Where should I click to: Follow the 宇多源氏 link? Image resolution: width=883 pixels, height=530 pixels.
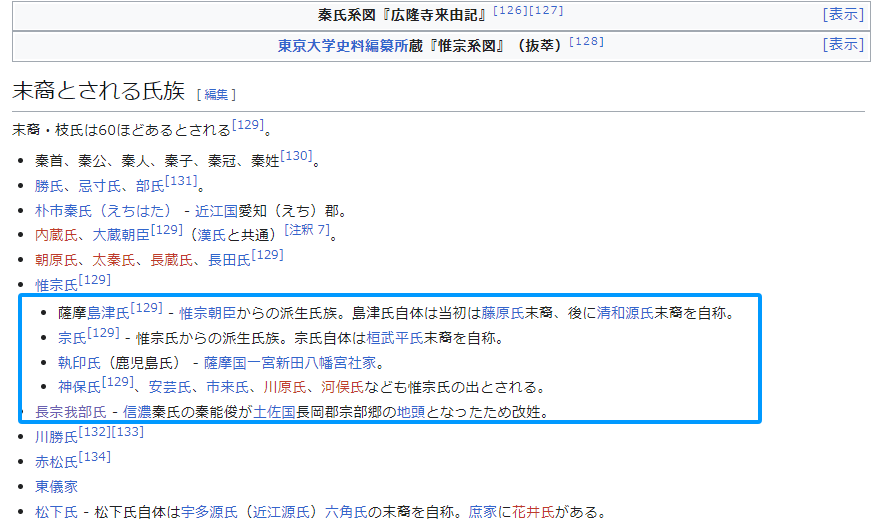[x=209, y=512]
